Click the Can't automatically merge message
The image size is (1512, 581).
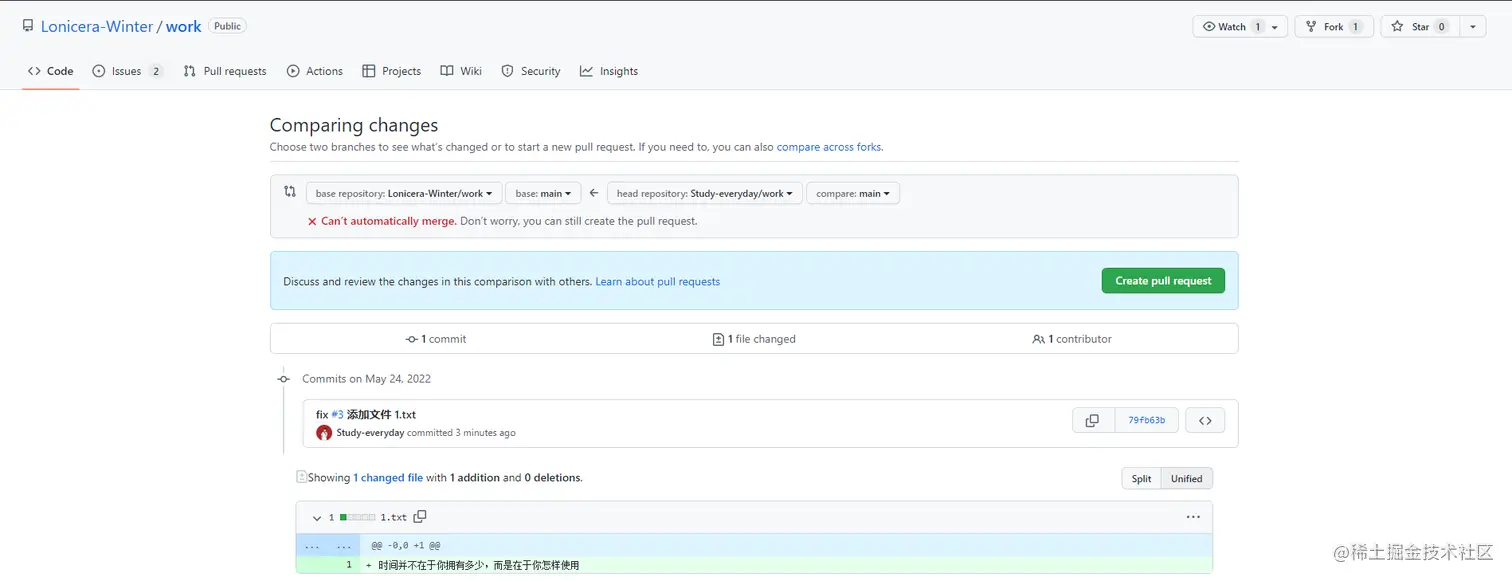click(x=389, y=221)
